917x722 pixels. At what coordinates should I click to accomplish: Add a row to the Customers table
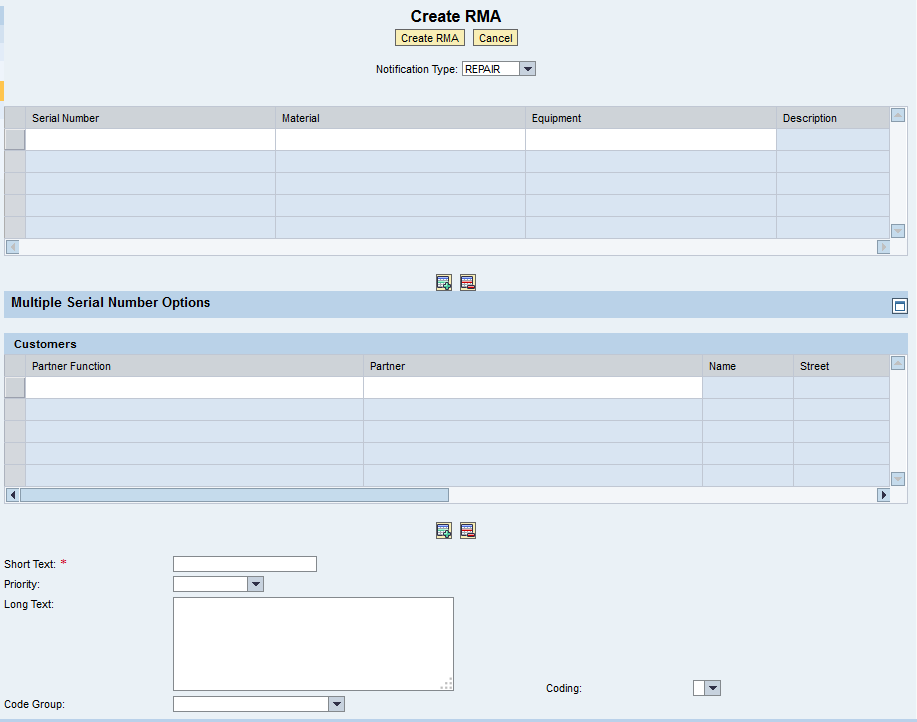pos(444,531)
